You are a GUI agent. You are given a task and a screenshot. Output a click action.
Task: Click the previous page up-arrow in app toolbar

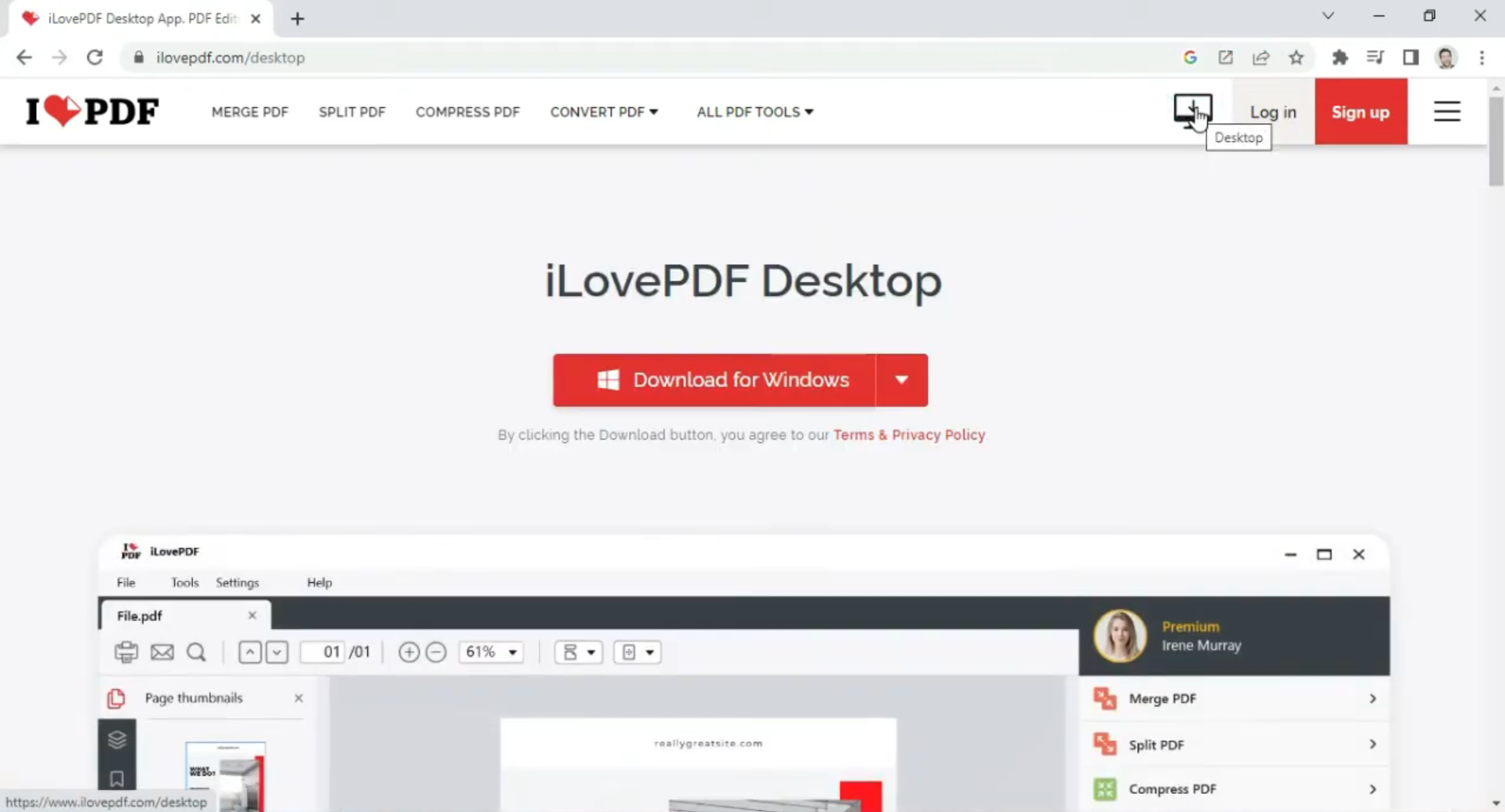coord(249,652)
